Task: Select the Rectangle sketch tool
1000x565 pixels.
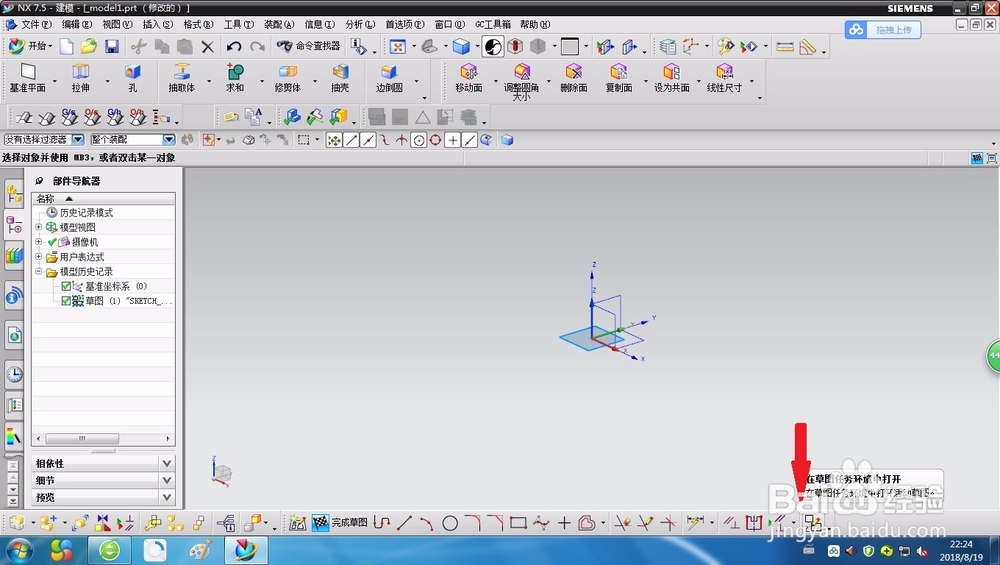Action: click(518, 523)
